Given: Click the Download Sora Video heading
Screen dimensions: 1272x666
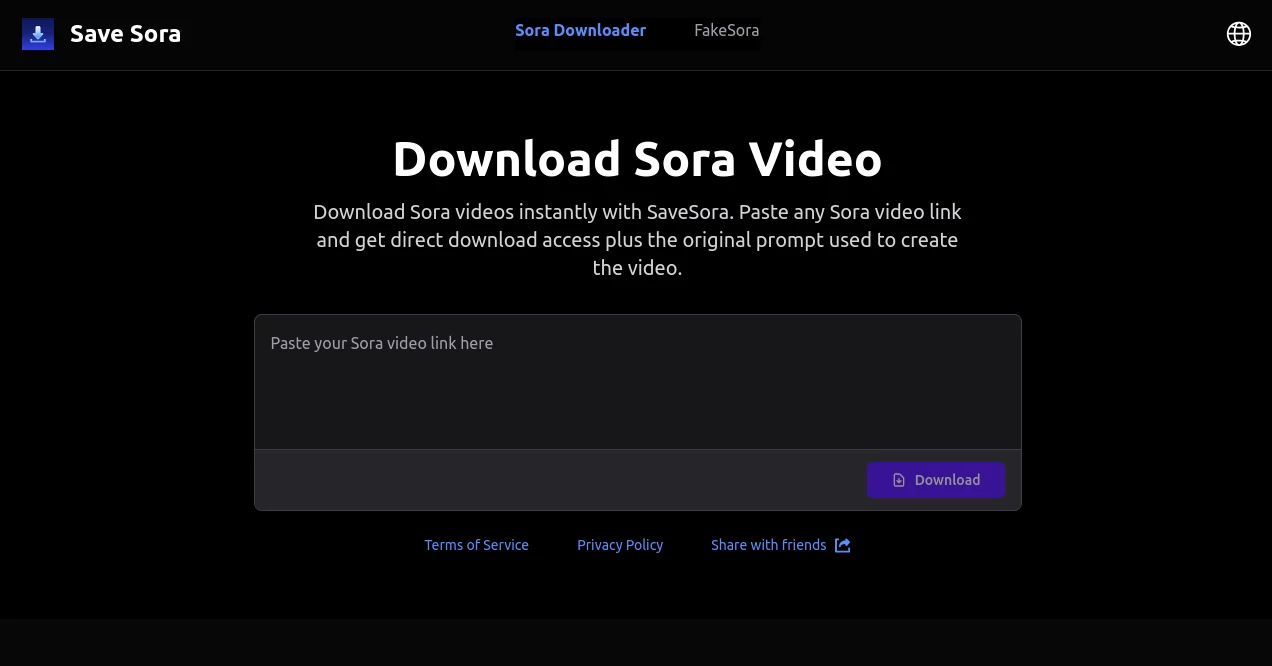Looking at the screenshot, I should (x=638, y=158).
